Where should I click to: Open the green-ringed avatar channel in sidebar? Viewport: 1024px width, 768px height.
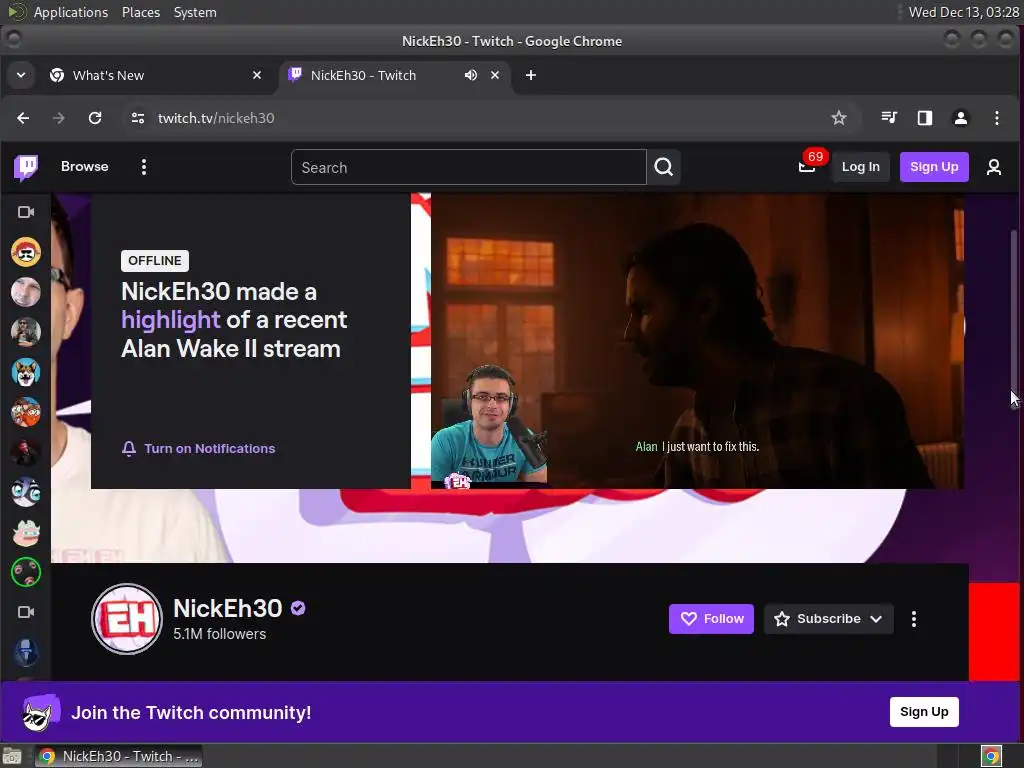click(x=26, y=573)
